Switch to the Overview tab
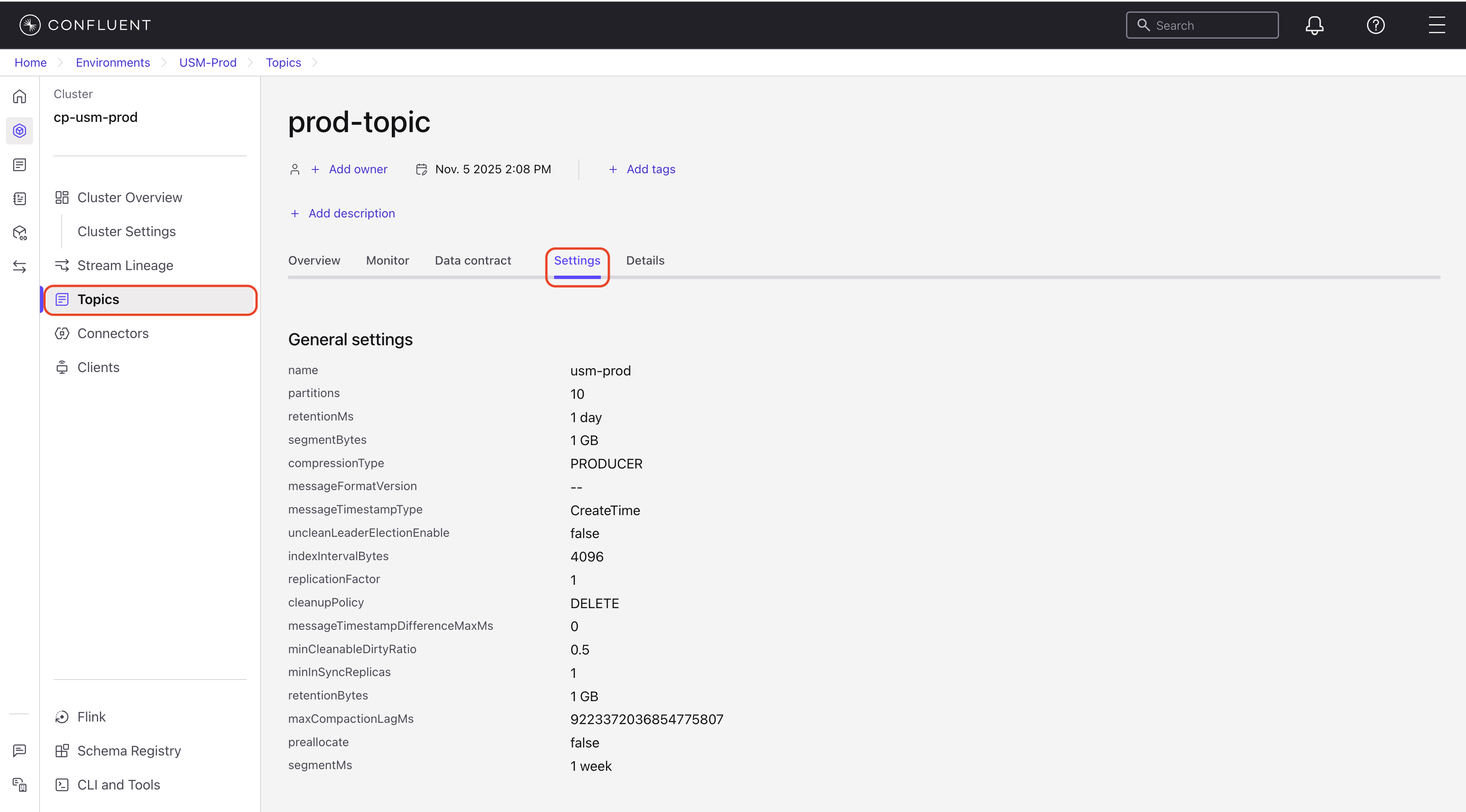 [314, 260]
